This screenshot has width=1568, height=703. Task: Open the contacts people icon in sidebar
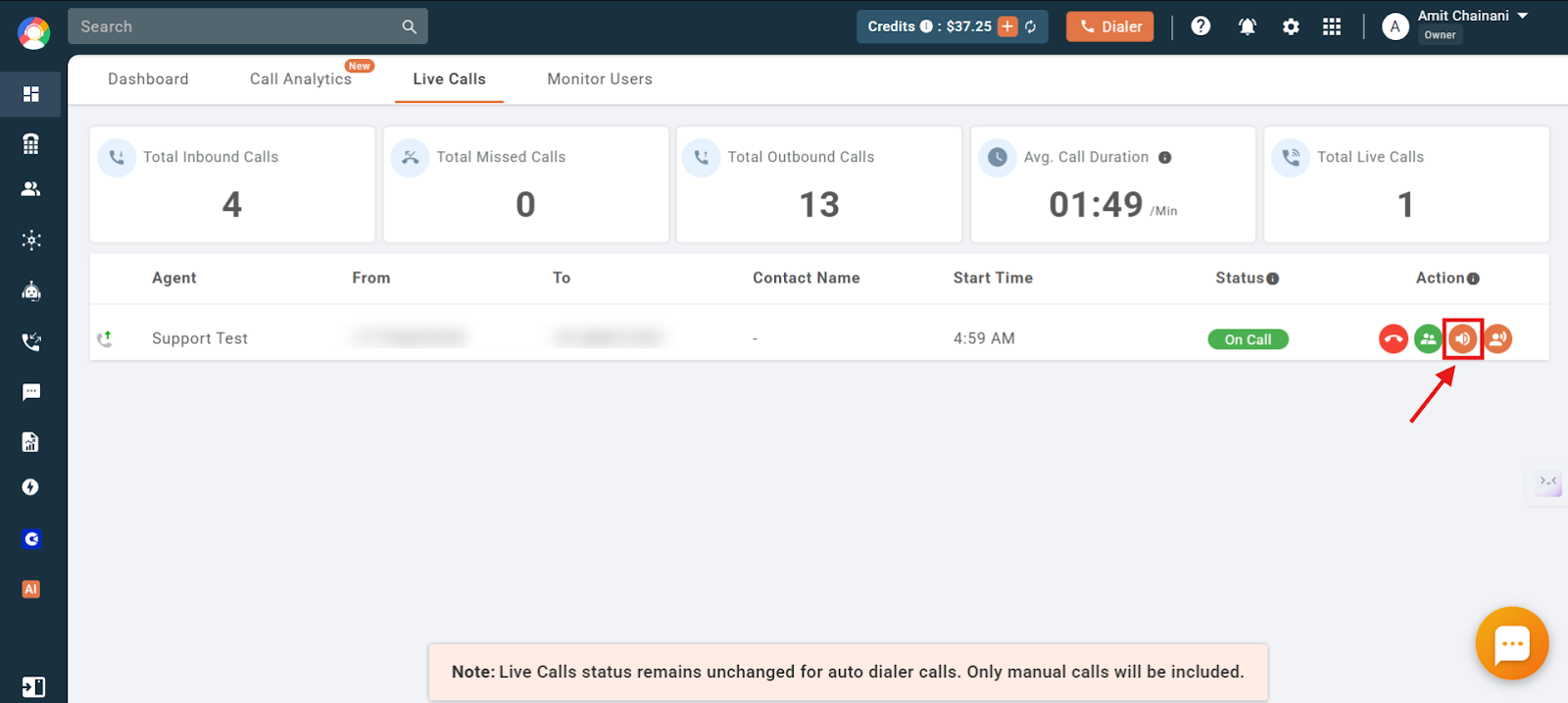(31, 189)
